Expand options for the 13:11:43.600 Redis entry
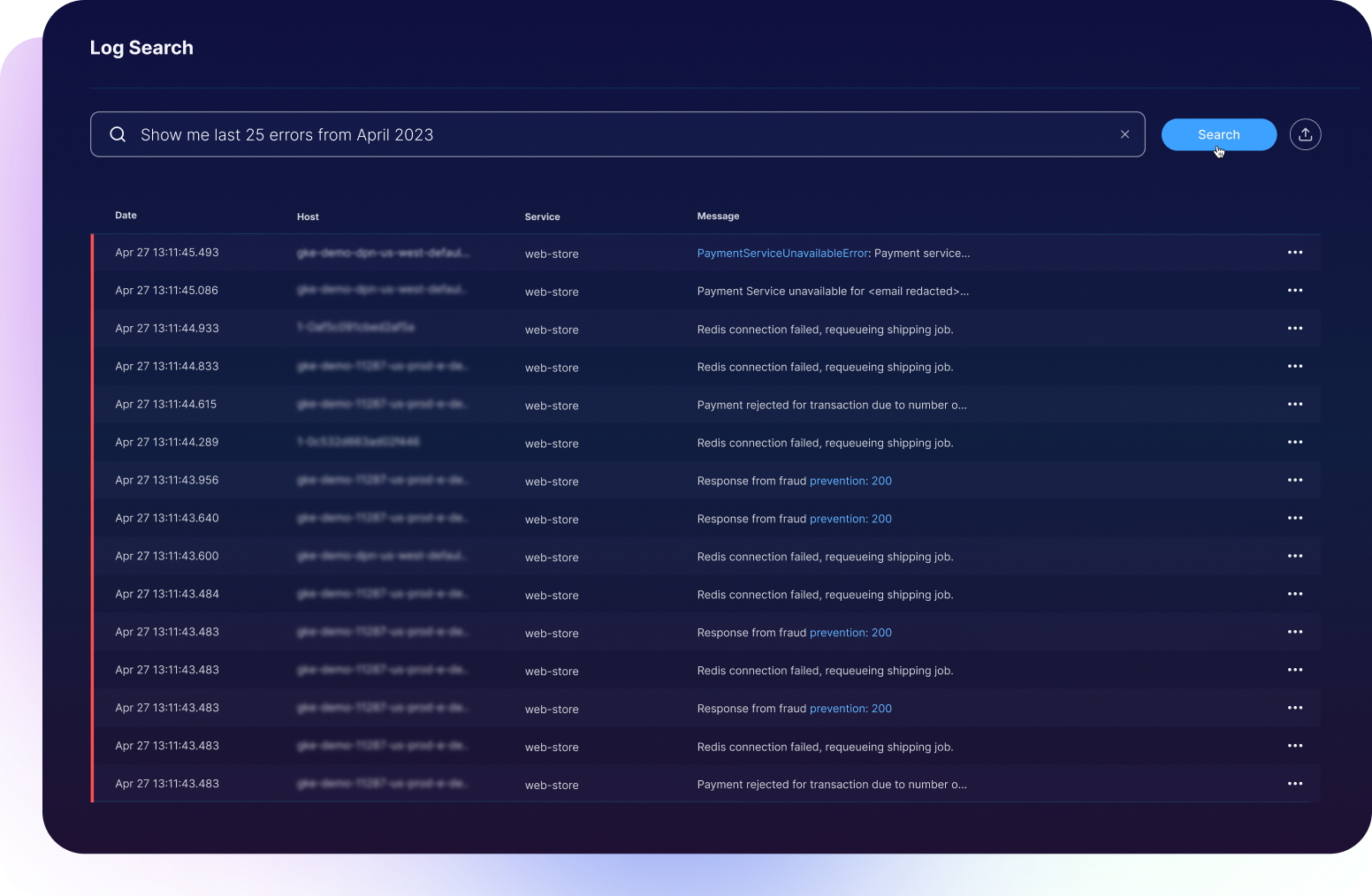 click(1295, 556)
